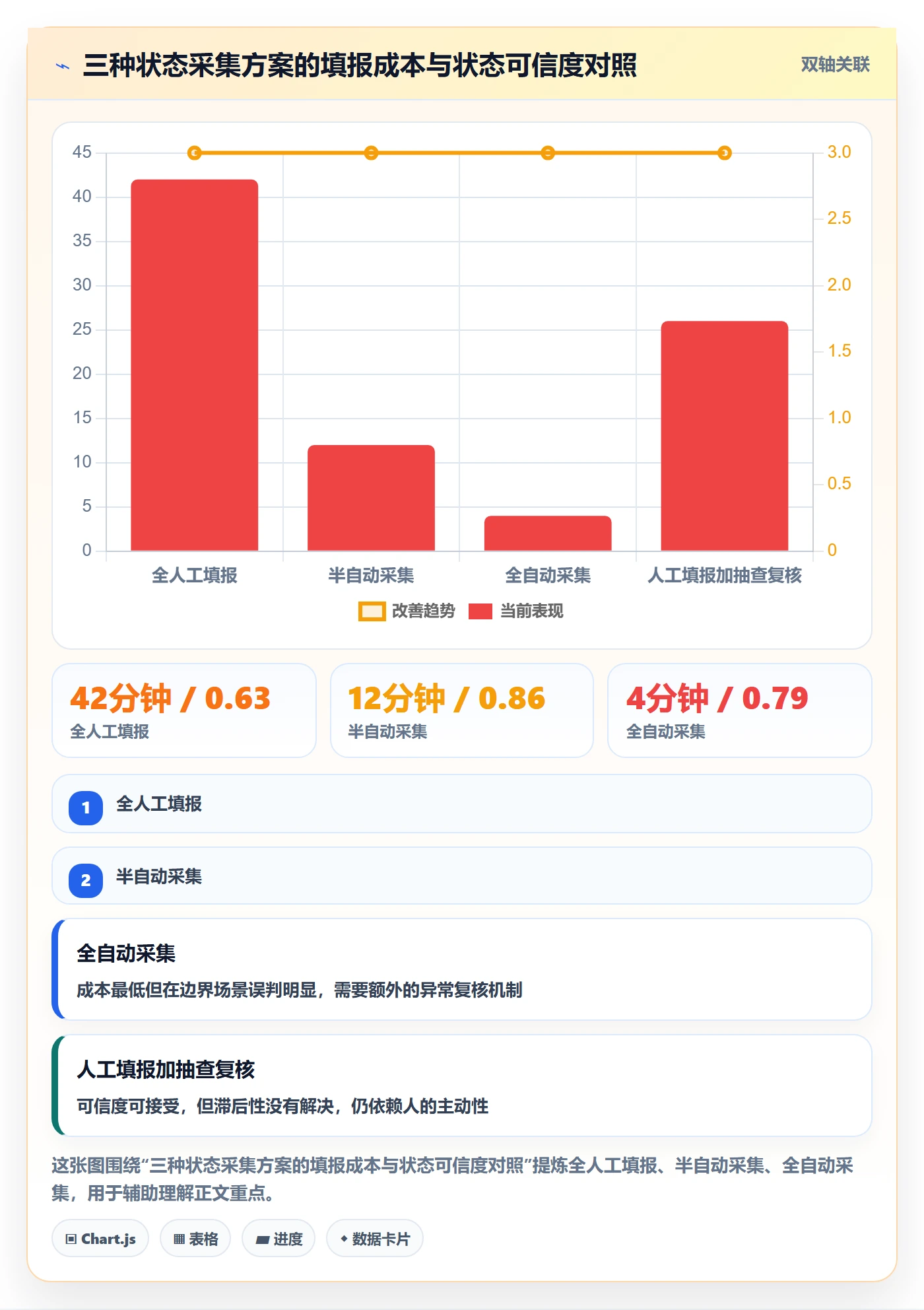Screen dimensions: 924x1310
Task: Open the 12分钟 / 0.86 data card
Action: pyautogui.click(x=462, y=710)
